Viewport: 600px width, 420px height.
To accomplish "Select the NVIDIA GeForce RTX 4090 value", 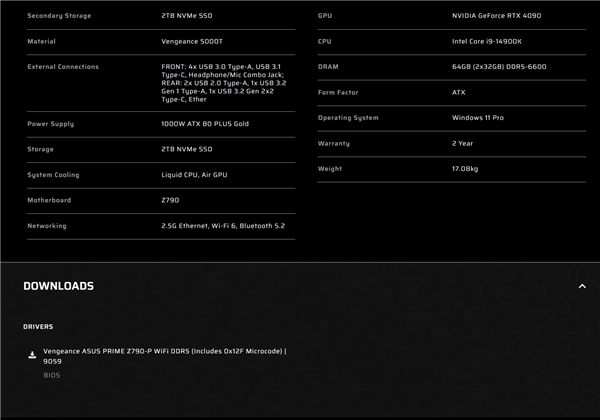I will [x=496, y=16].
